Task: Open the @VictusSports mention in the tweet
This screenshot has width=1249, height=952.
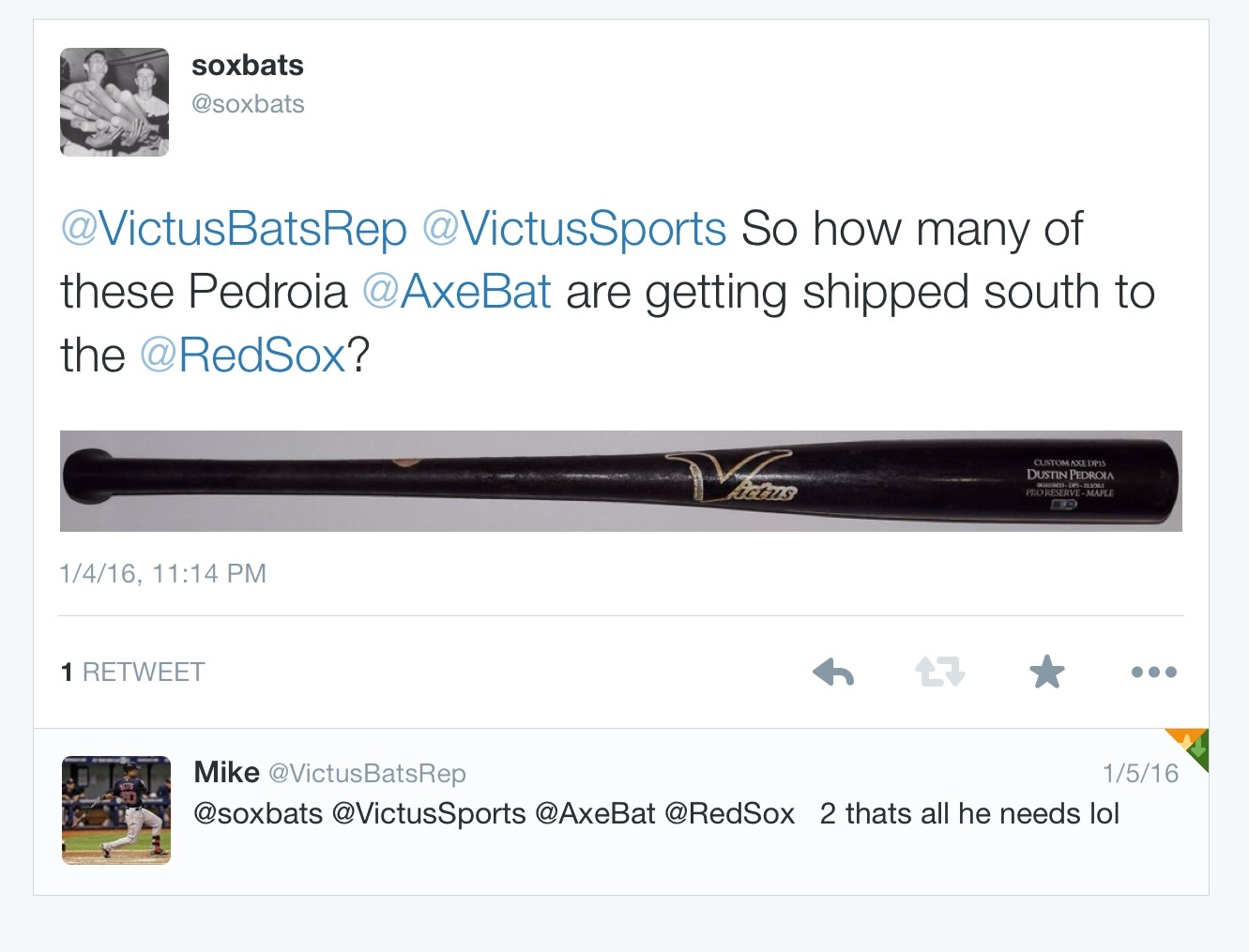Action: pyautogui.click(x=574, y=229)
